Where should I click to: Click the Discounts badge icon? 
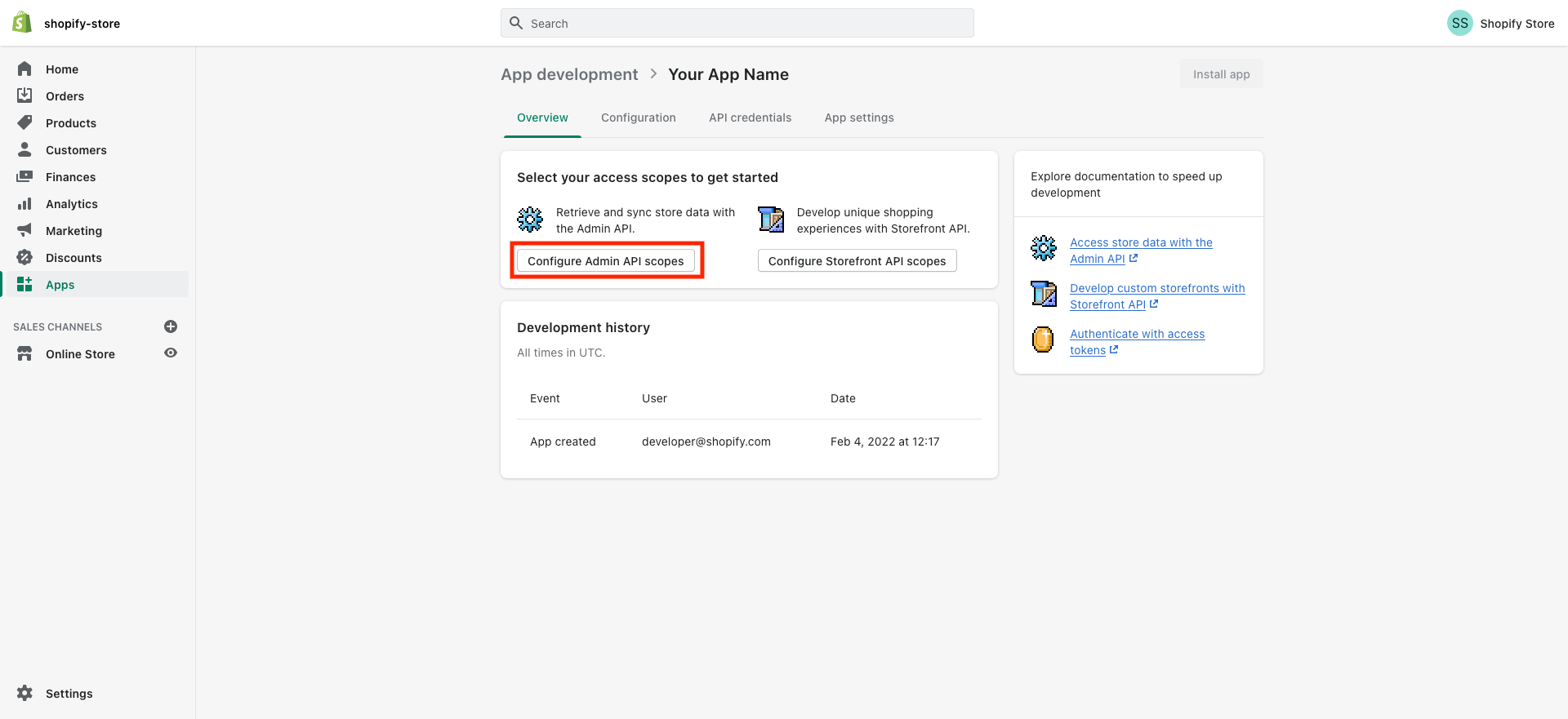tap(24, 258)
